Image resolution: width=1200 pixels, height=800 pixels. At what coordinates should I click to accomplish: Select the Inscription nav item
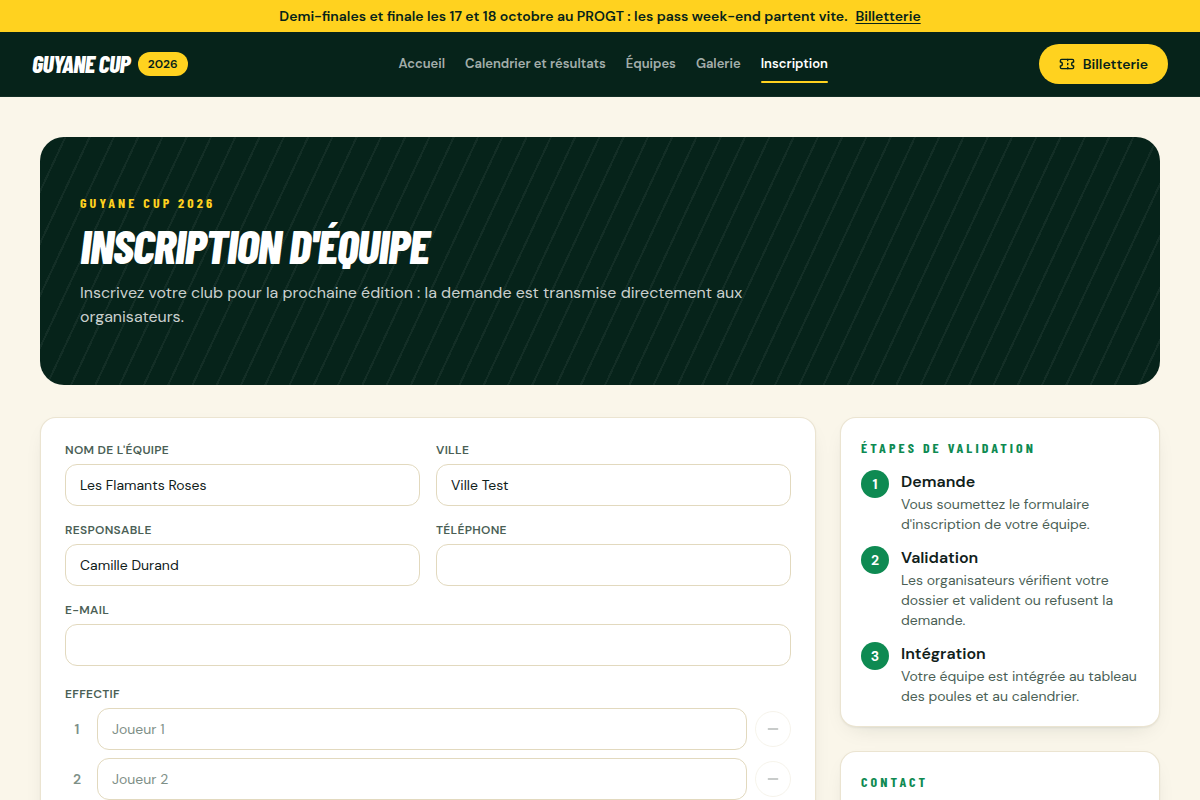794,63
